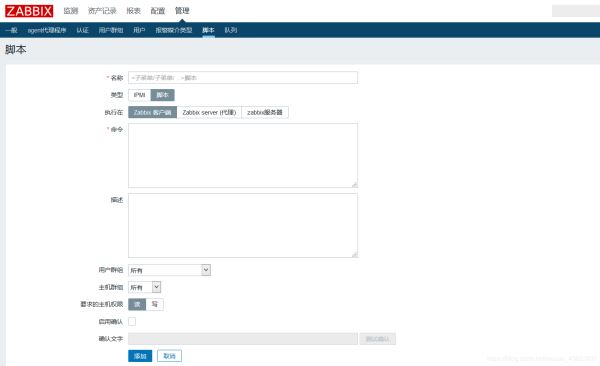This screenshot has width=600, height=366.
Task: Choose zabbix服务器 as execution target
Action: click(265, 113)
